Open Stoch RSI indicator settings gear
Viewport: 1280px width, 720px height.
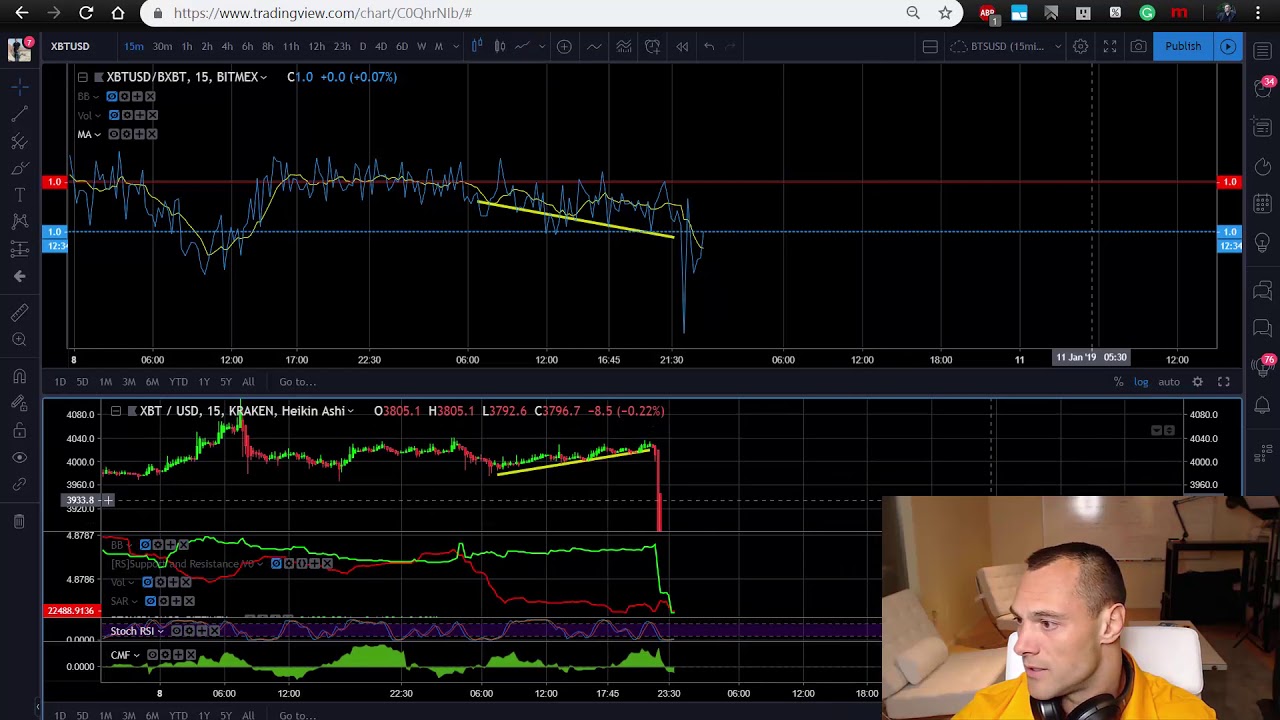click(x=189, y=631)
